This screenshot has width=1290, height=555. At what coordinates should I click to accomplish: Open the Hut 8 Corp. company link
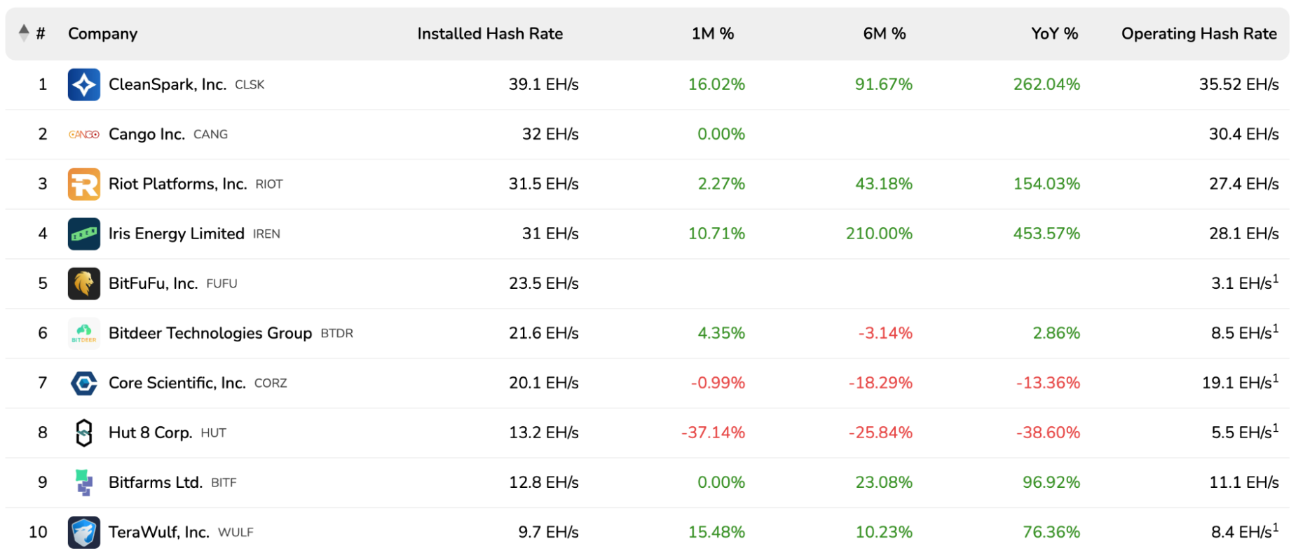point(150,433)
